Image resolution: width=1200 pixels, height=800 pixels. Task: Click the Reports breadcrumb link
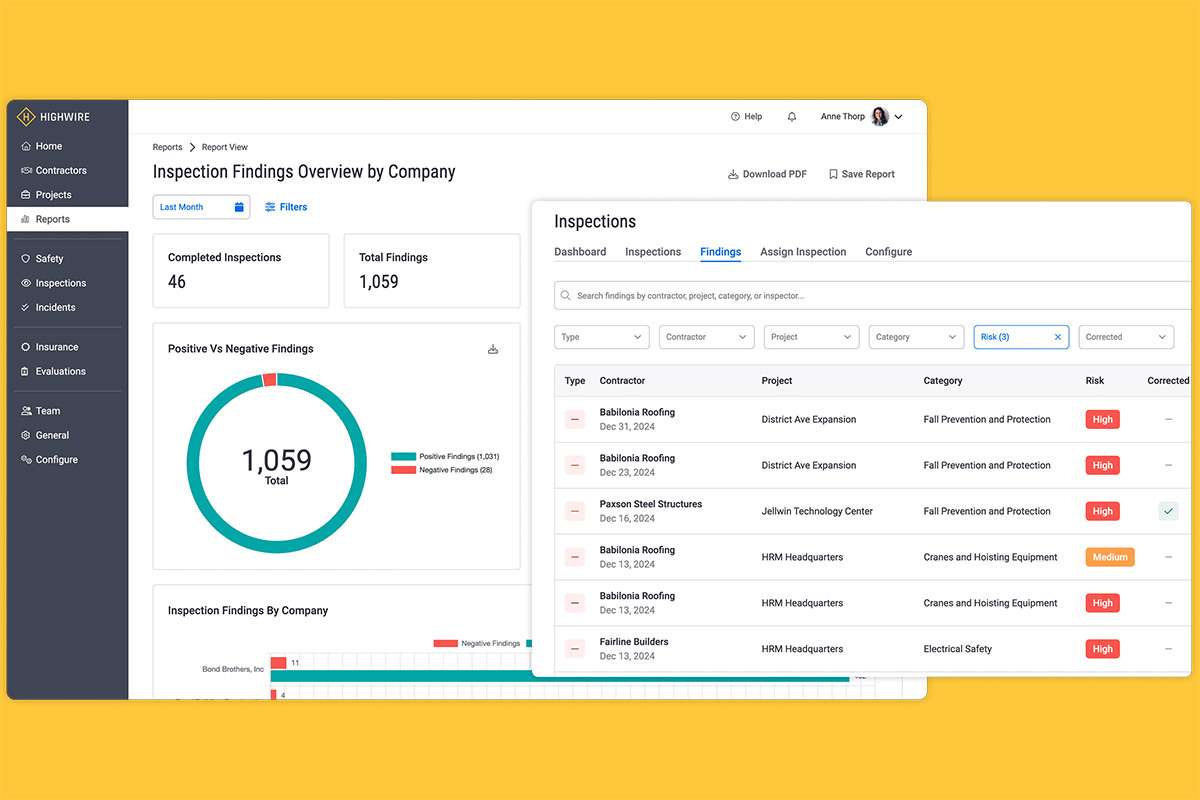click(167, 147)
